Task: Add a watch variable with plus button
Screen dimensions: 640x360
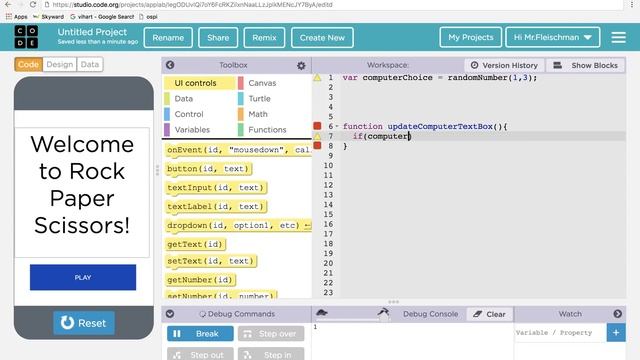Action: click(x=616, y=333)
